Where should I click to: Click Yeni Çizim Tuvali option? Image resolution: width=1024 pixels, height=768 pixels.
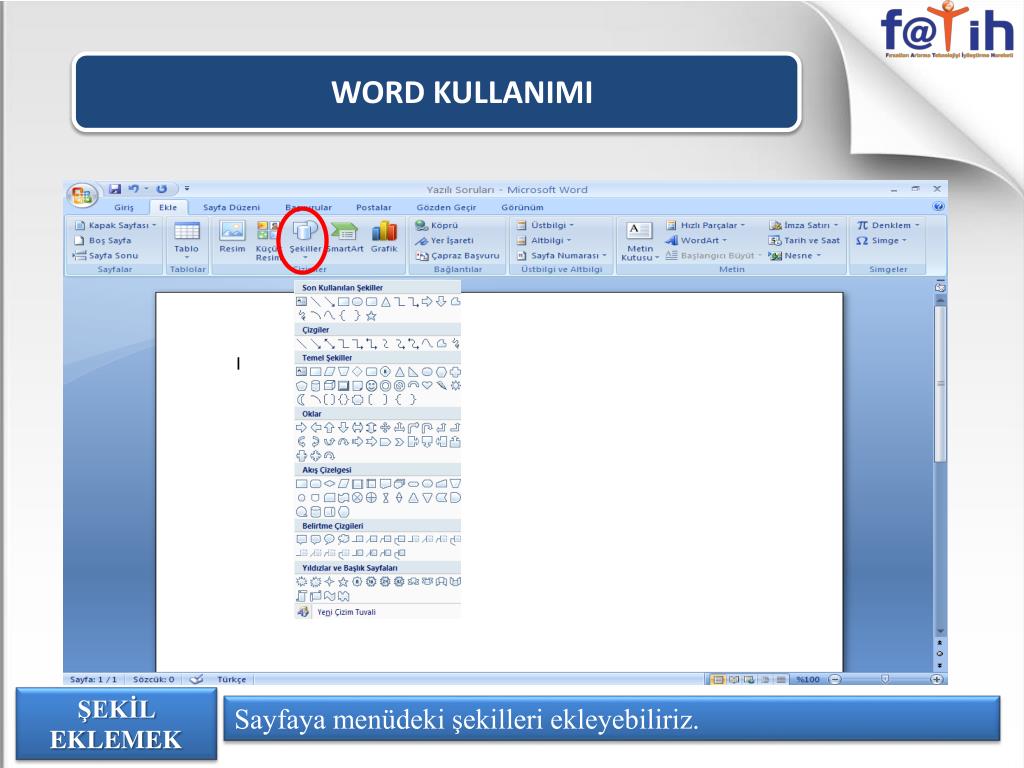pyautogui.click(x=377, y=612)
